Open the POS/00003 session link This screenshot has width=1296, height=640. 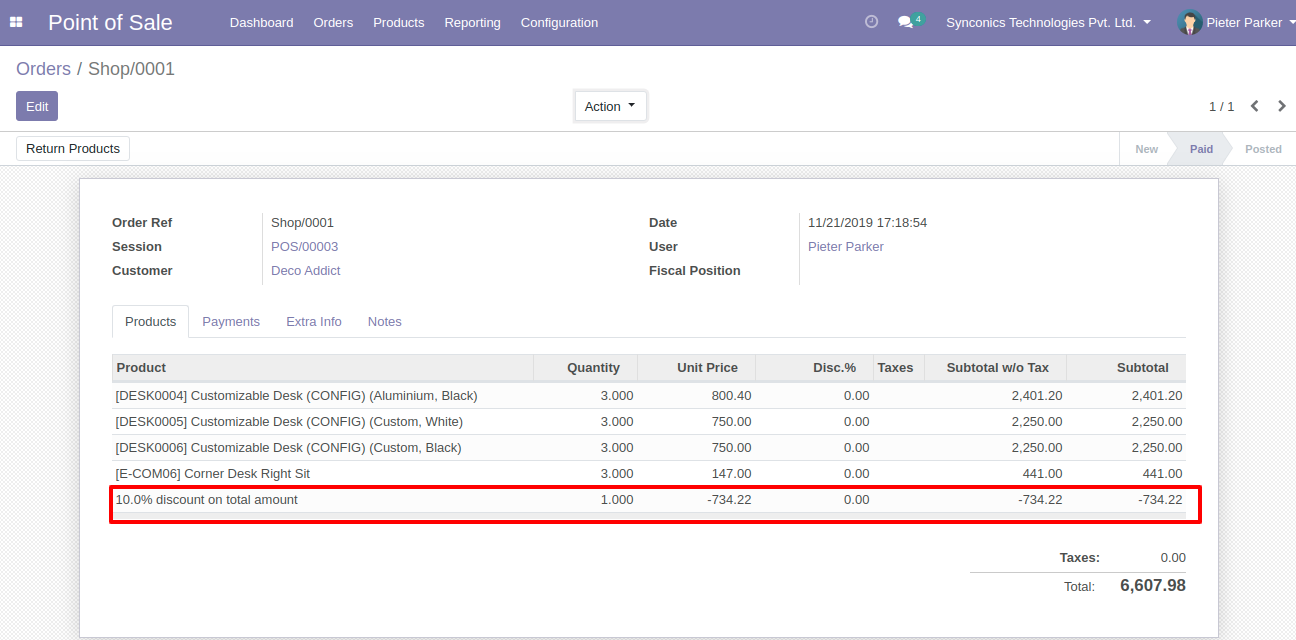[304, 246]
